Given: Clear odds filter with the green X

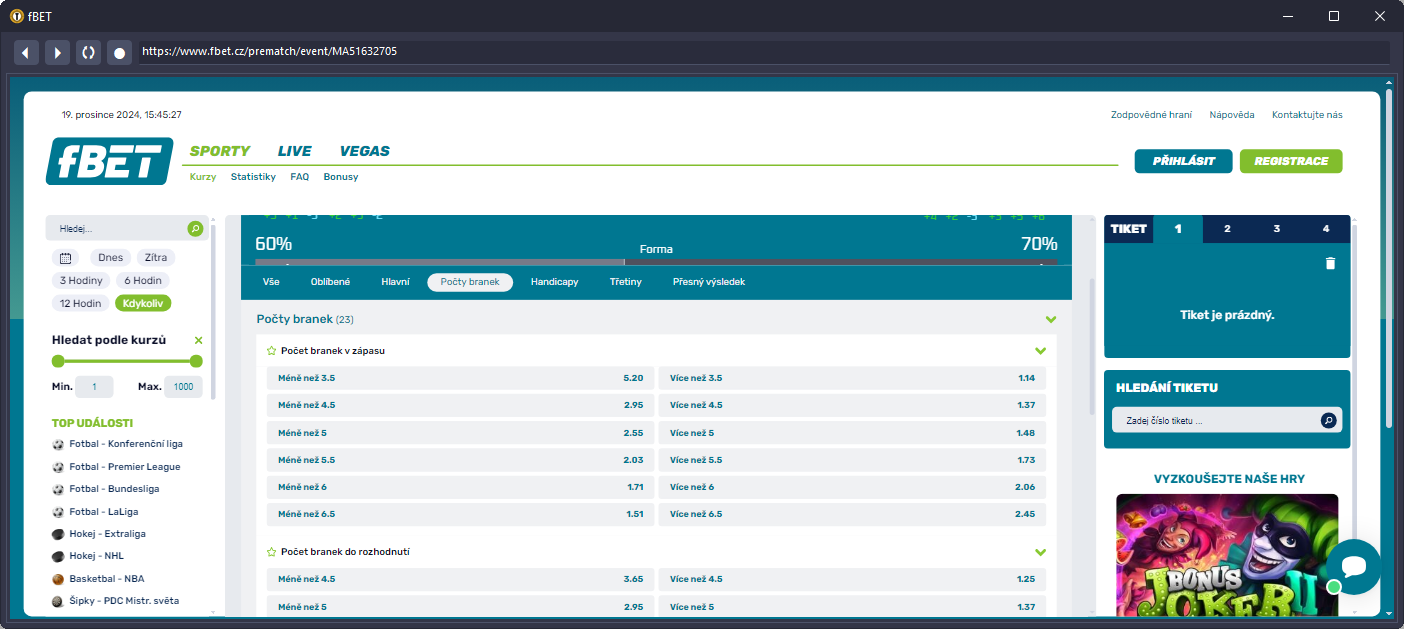Looking at the screenshot, I should click(x=198, y=340).
